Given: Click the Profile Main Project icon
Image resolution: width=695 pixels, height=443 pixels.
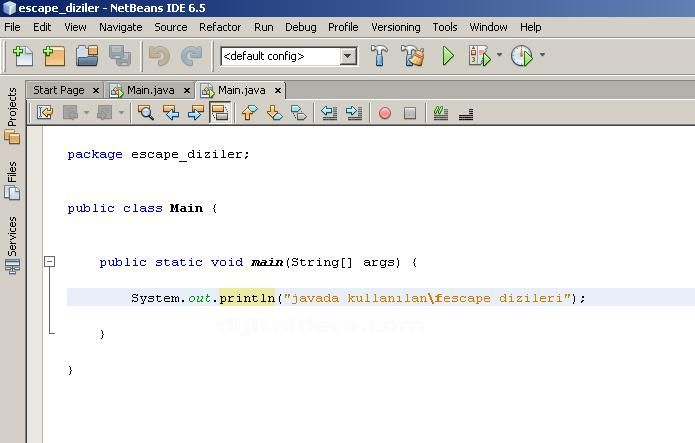Looking at the screenshot, I should tap(521, 56).
